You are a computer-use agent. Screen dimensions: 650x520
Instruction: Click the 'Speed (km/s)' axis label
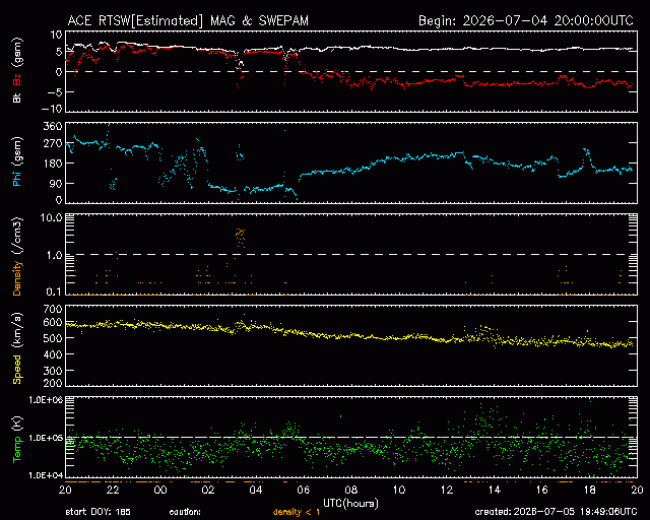(x=17, y=348)
